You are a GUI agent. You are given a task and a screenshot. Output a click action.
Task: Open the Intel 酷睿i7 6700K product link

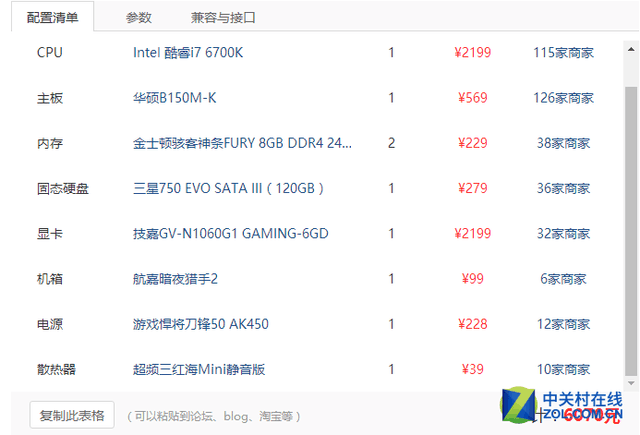click(188, 53)
